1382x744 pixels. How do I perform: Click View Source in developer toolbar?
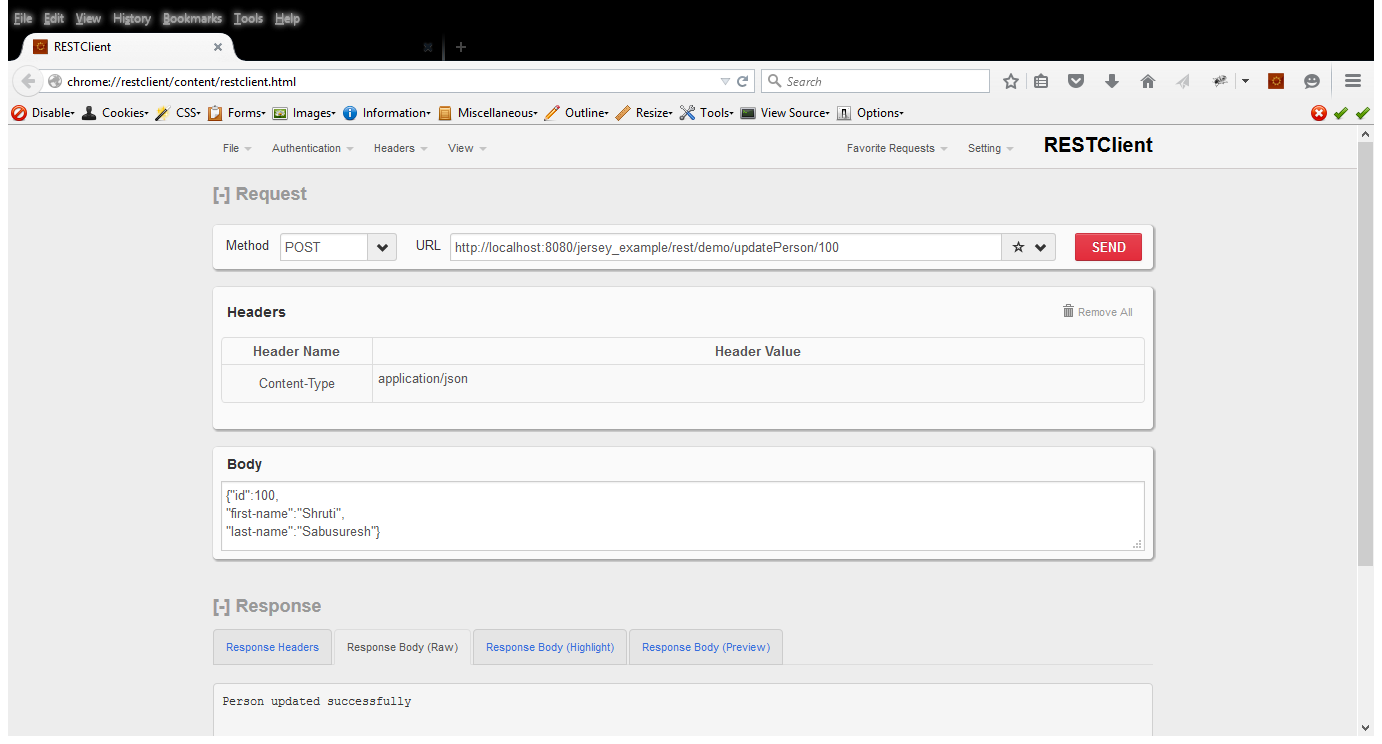(x=786, y=113)
